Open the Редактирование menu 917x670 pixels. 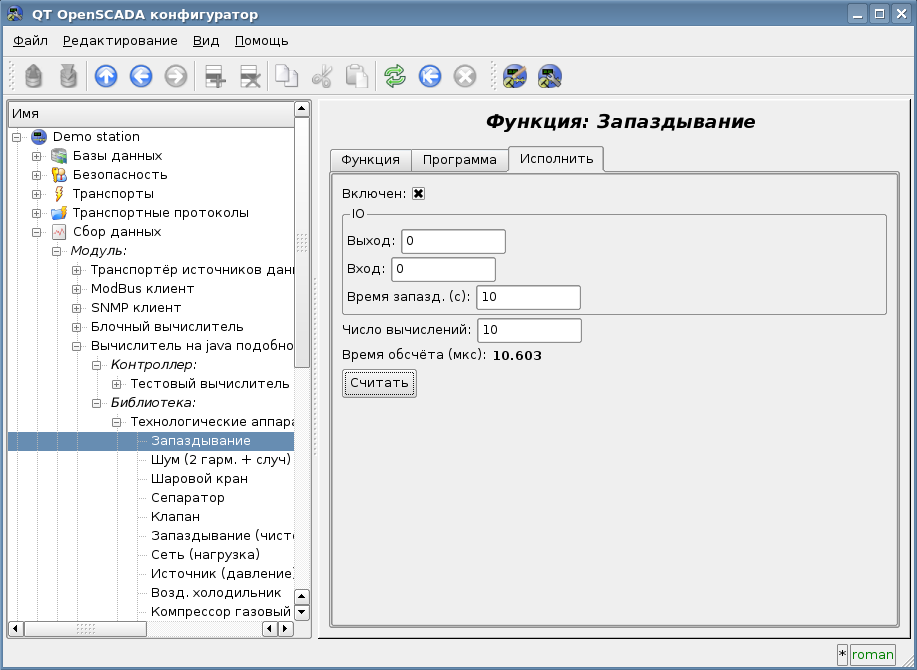[x=120, y=41]
